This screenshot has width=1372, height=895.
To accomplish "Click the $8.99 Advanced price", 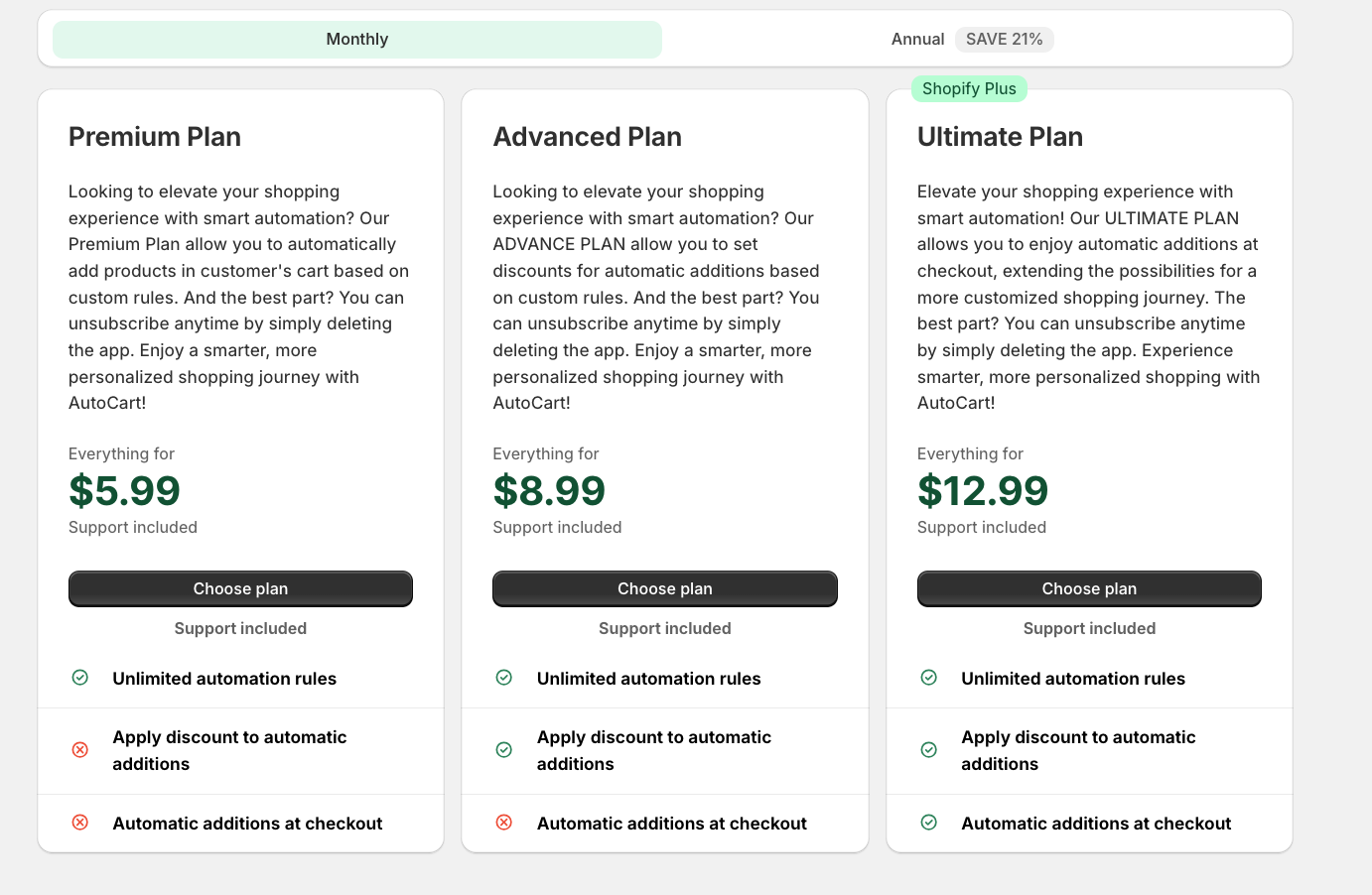I will point(549,491).
